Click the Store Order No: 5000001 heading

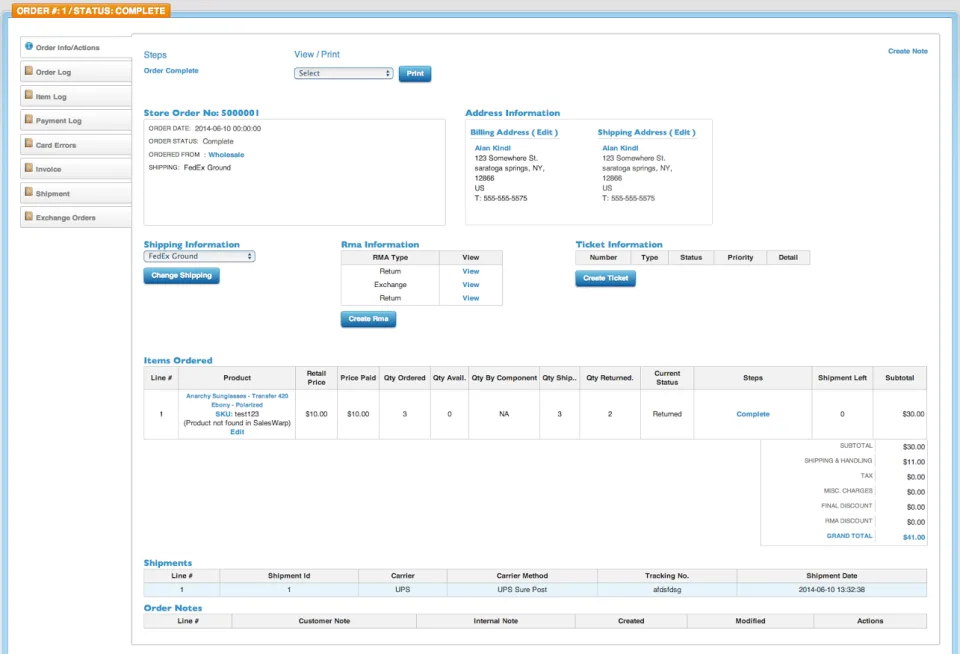click(x=201, y=113)
